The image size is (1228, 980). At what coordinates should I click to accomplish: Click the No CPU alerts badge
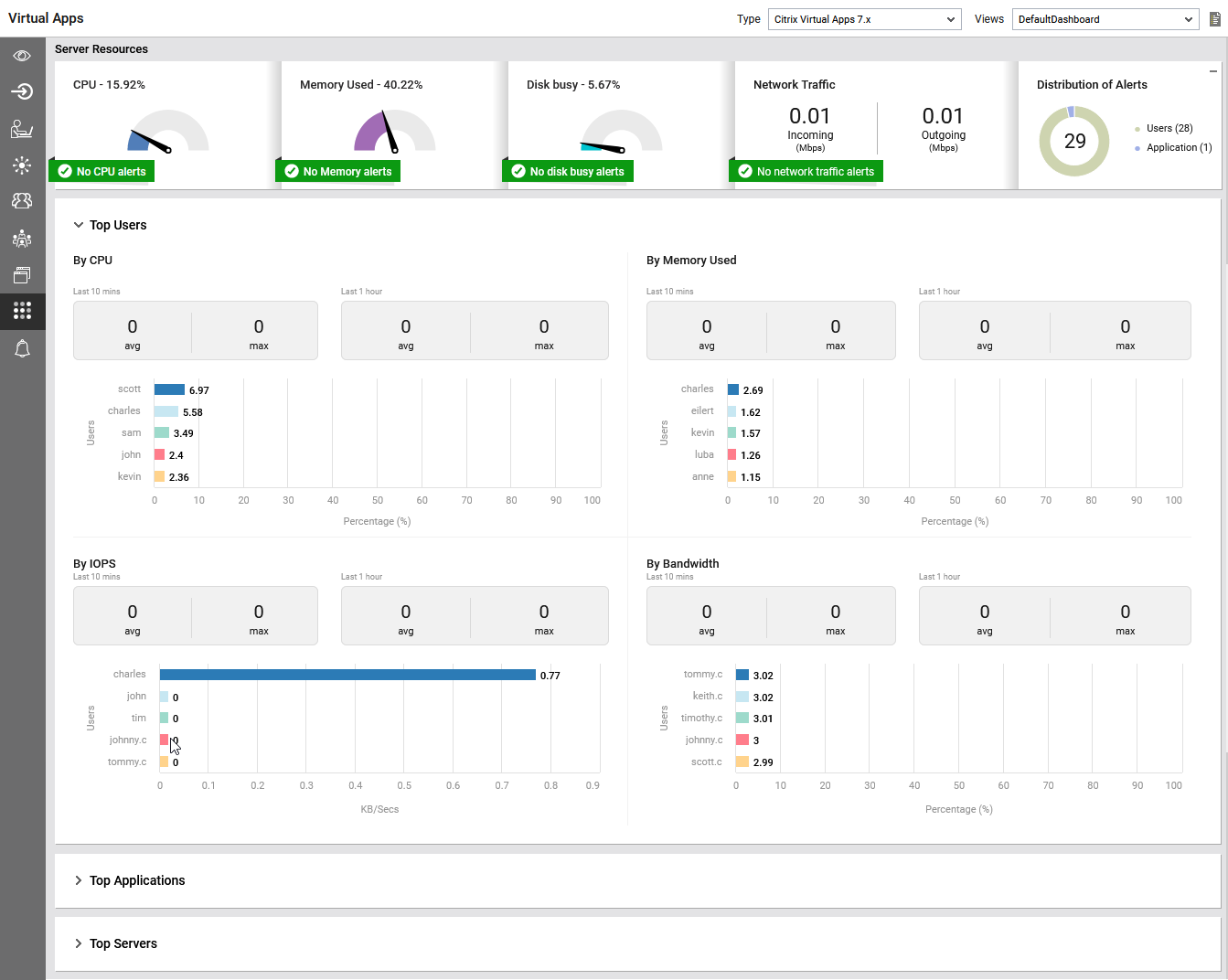pyautogui.click(x=101, y=172)
